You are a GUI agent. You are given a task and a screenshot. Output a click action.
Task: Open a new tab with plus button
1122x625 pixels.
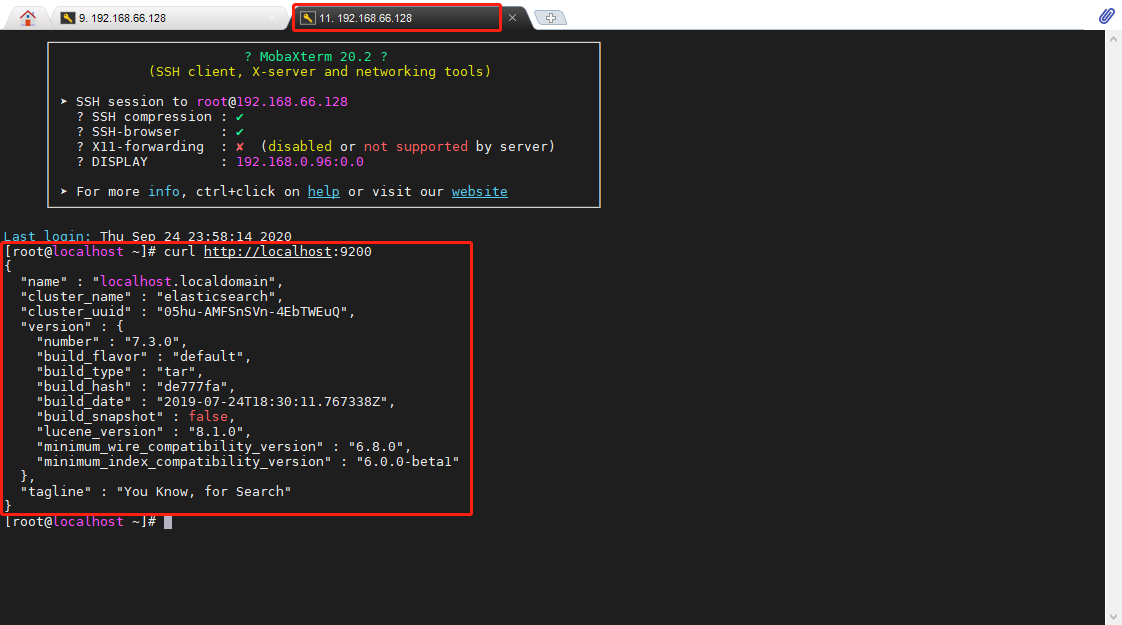pyautogui.click(x=550, y=18)
